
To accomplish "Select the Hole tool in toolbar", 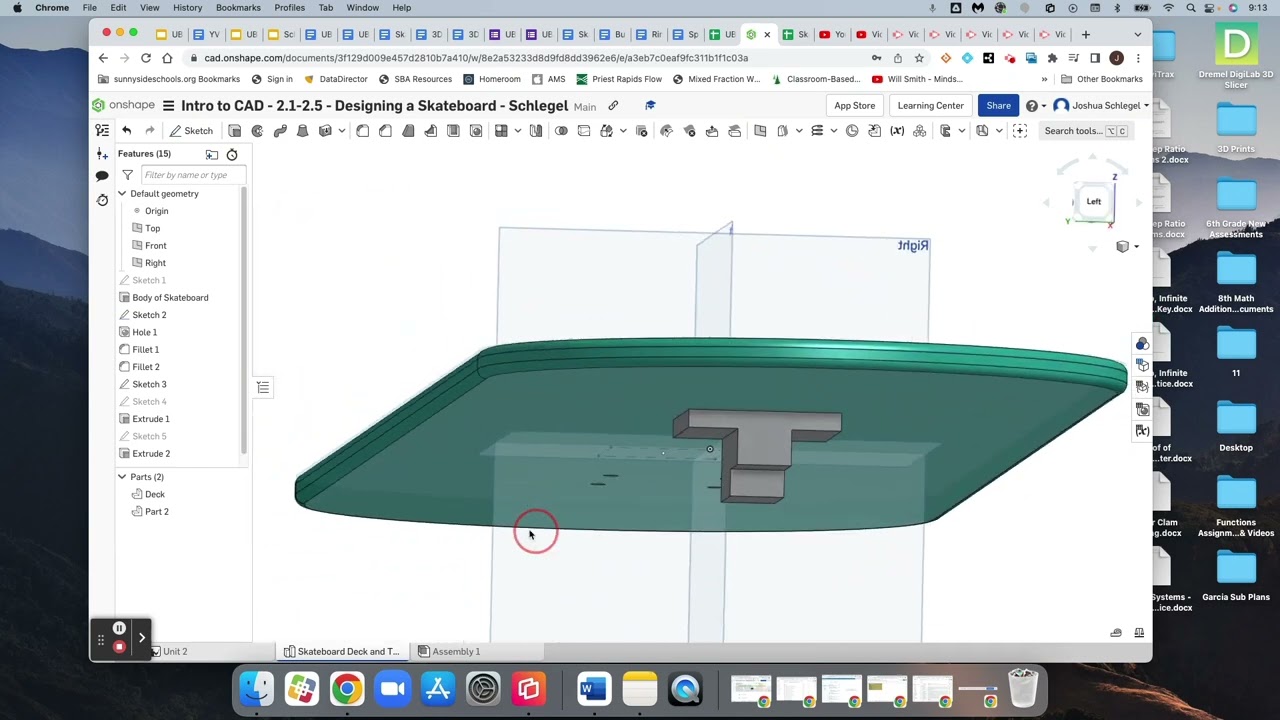I will (x=476, y=131).
